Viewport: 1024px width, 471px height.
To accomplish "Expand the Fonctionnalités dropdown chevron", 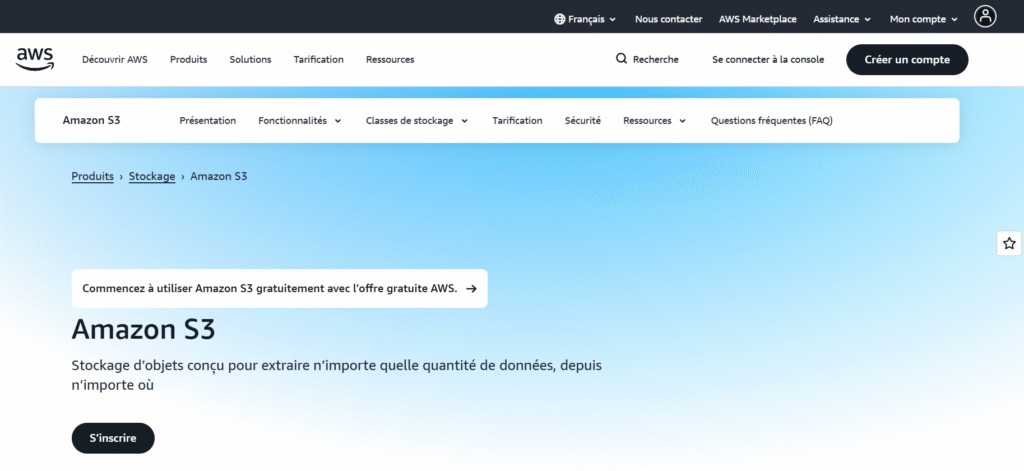I will 338,121.
